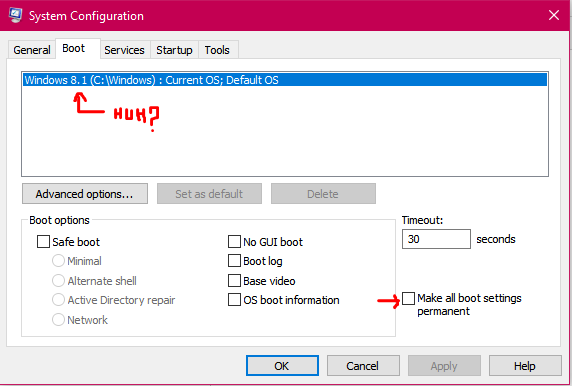Click the System Configuration title bar icon
572x386 pixels.
point(15,15)
